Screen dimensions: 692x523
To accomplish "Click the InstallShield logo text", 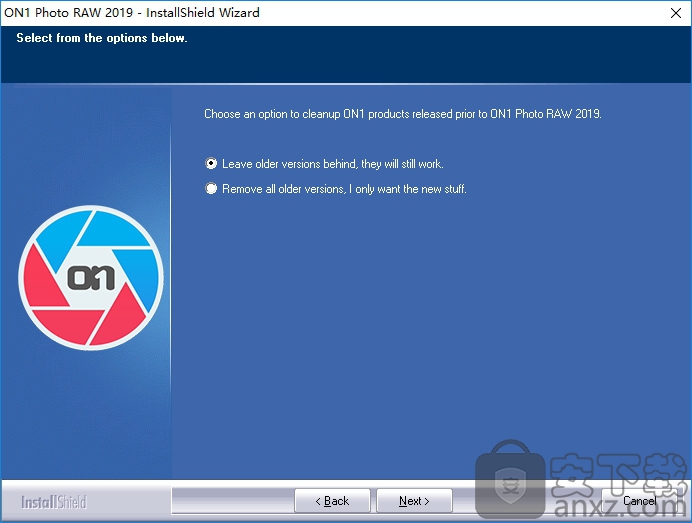I will click(54, 502).
